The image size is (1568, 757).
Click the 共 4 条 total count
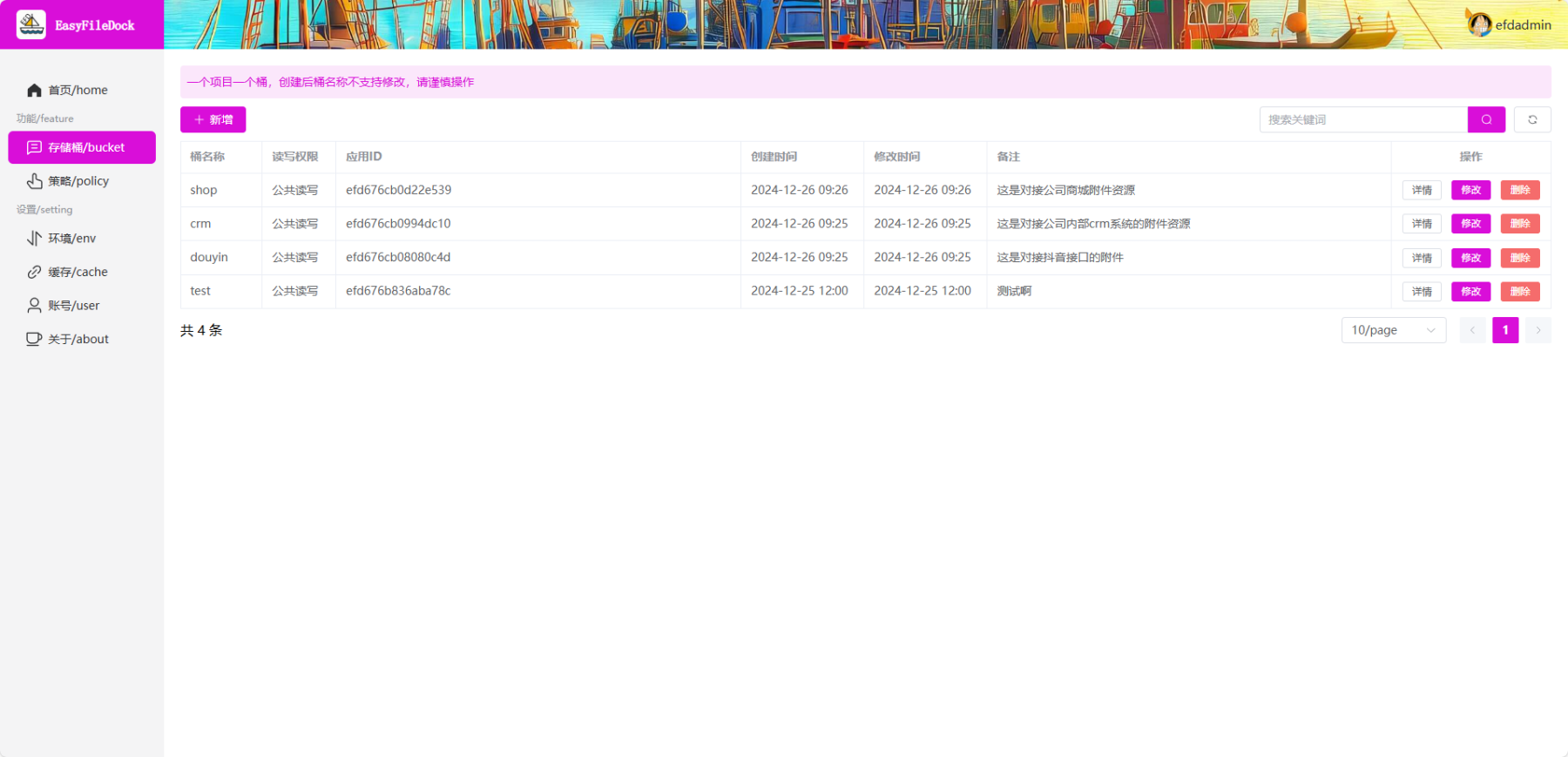(x=201, y=330)
